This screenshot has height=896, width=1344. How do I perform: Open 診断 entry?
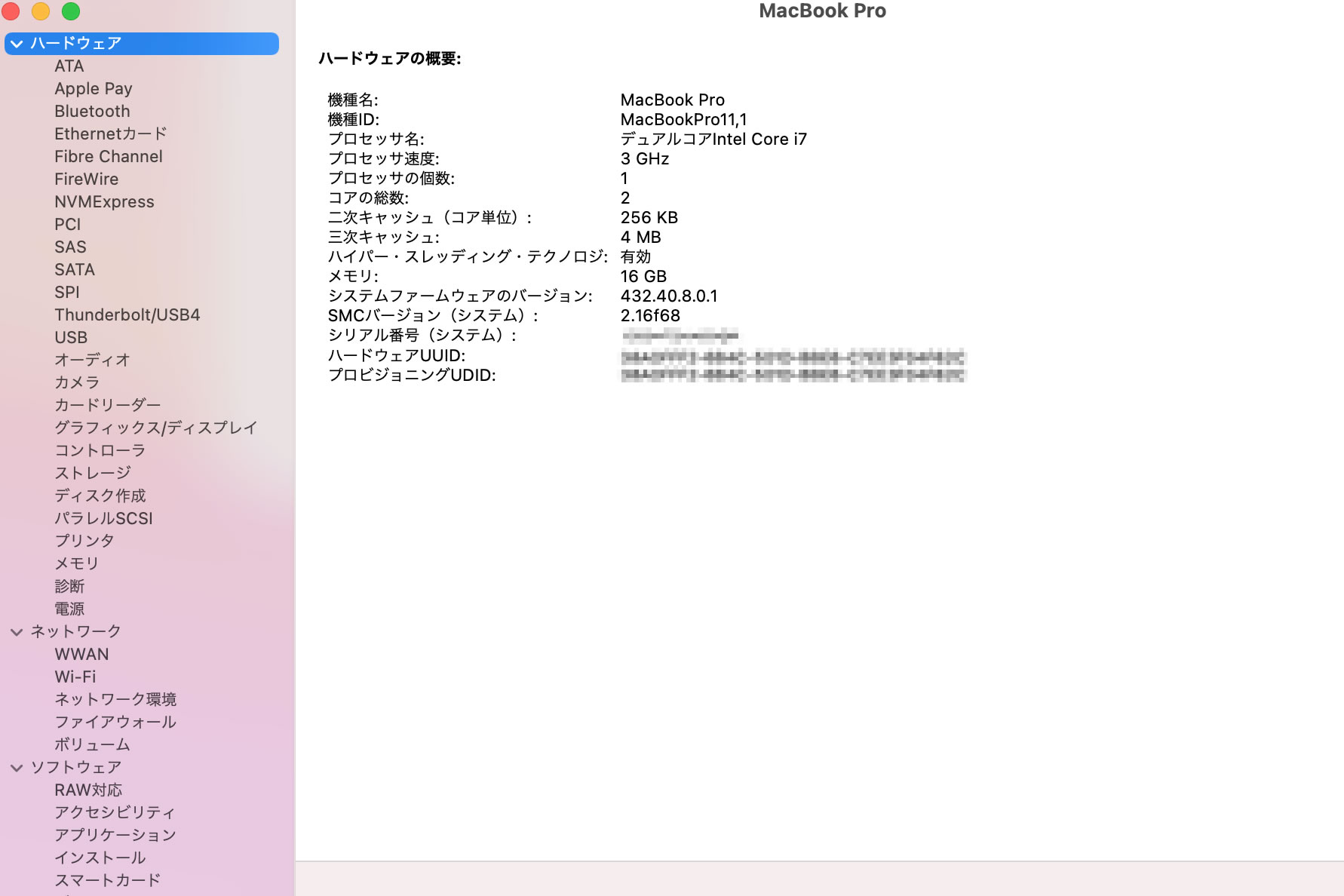point(69,587)
